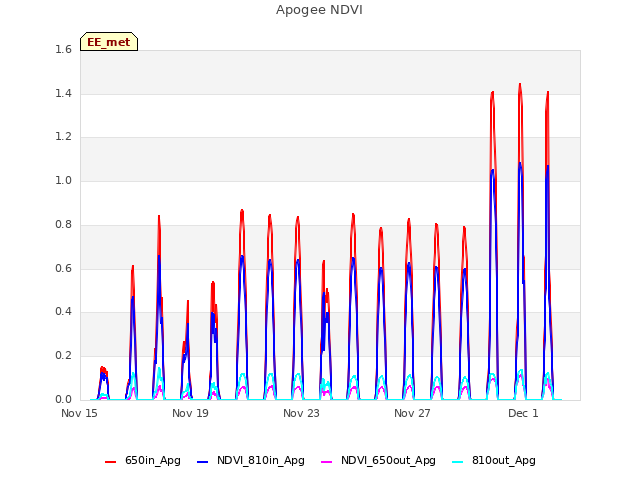The width and height of the screenshot is (640, 480).
Task: Click the 1.2 y-axis label
Action: pyautogui.click(x=63, y=137)
